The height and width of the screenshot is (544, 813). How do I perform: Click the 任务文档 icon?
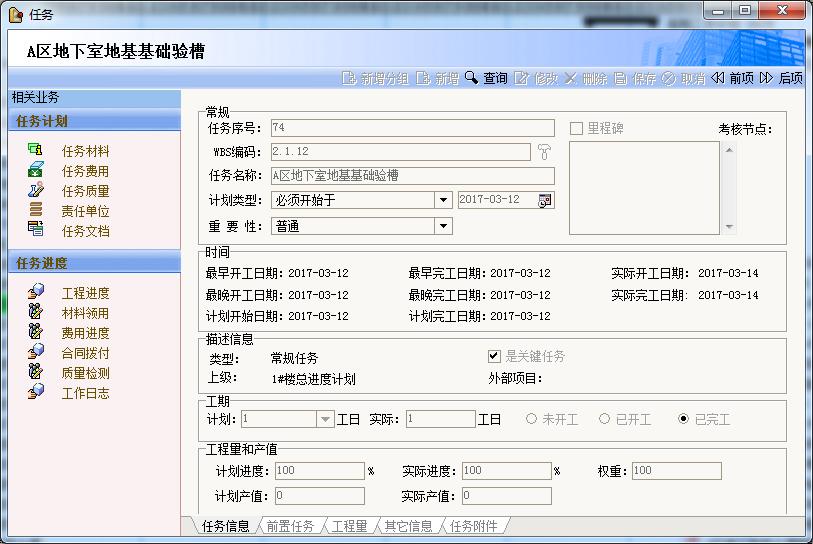(36, 231)
